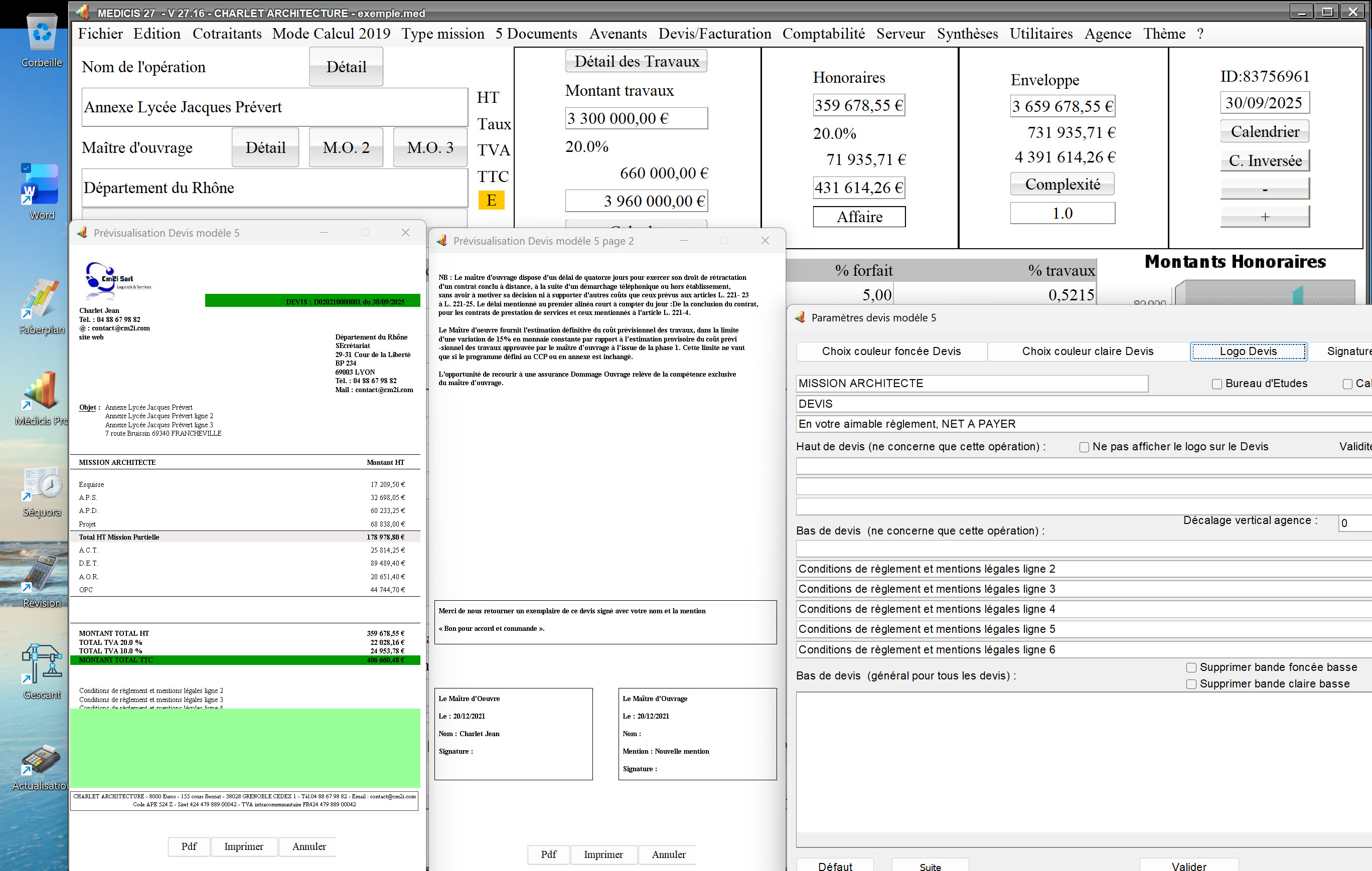The image size is (1372, 871).
Task: Check Ne pas afficher le logo
Action: [1084, 447]
